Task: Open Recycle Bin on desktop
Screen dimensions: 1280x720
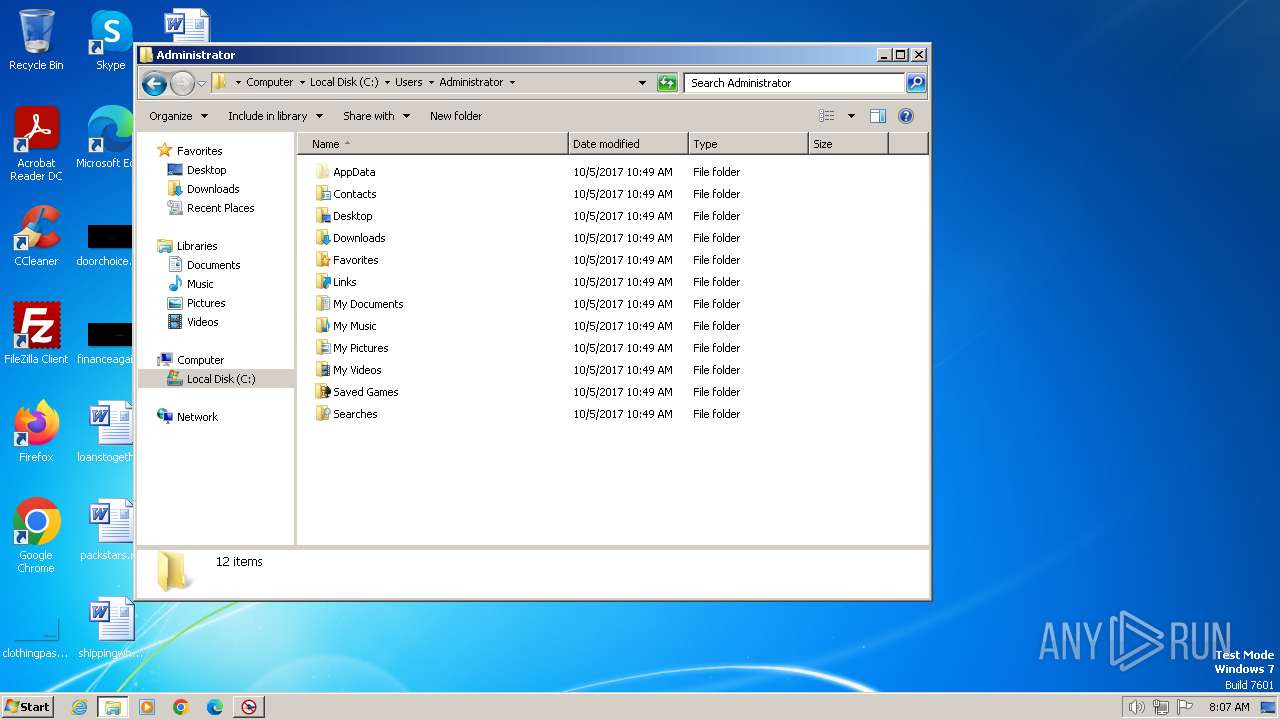Action: tap(36, 40)
